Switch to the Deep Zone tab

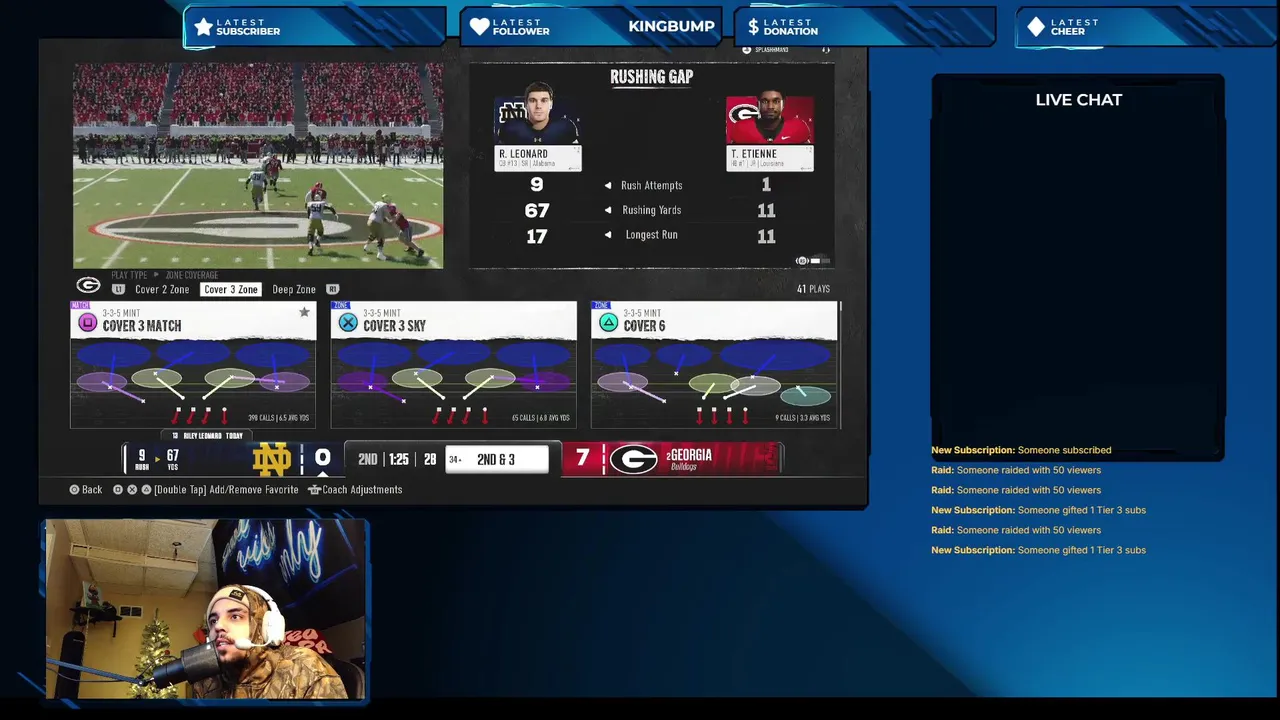(294, 289)
